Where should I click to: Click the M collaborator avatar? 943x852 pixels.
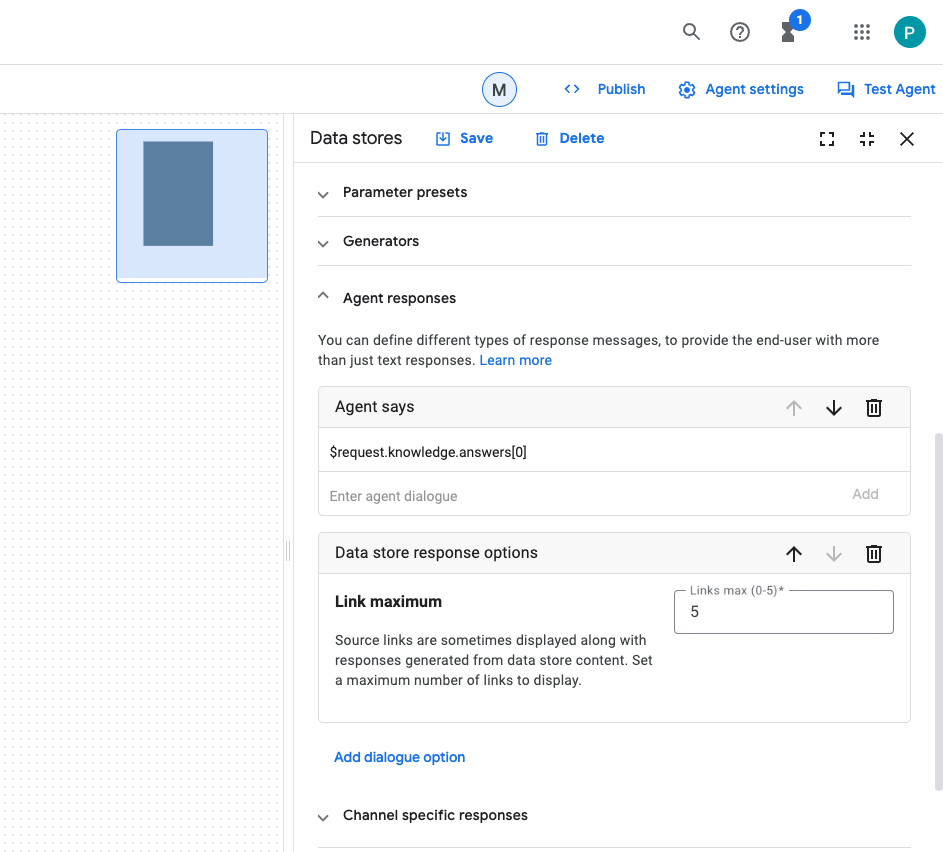[x=499, y=90]
